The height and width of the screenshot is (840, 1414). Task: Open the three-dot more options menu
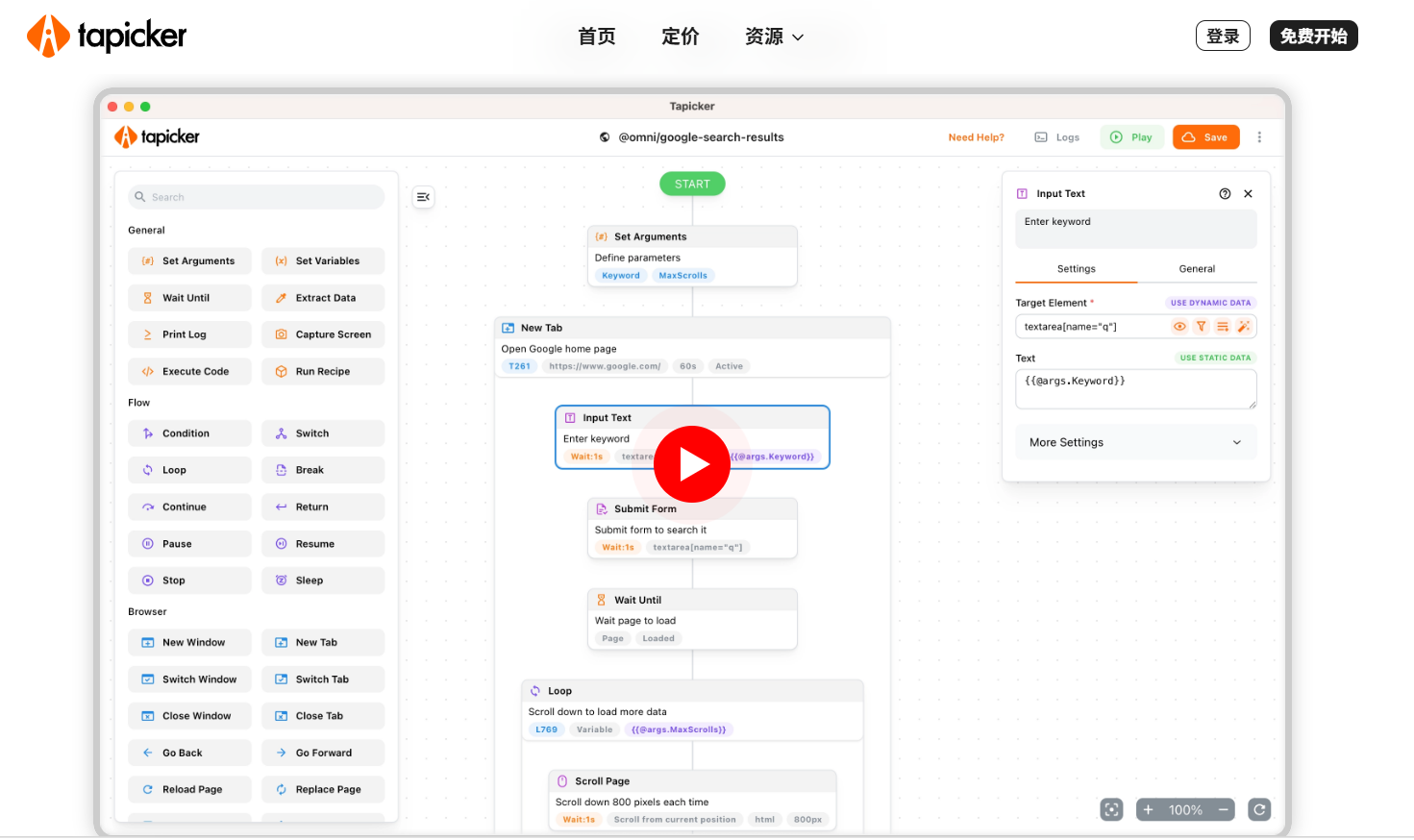pos(1259,137)
